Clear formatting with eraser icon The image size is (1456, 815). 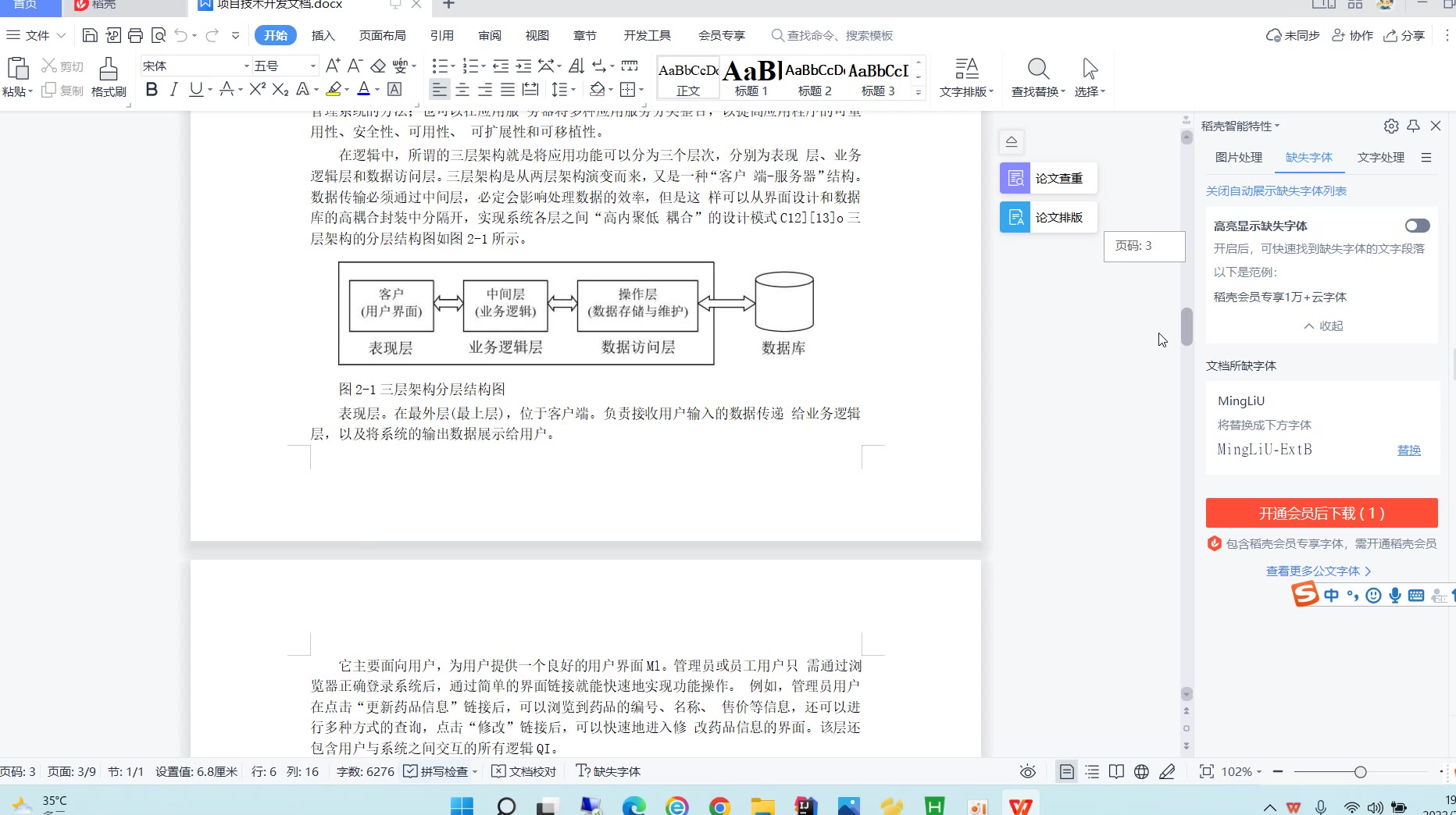pyautogui.click(x=378, y=66)
